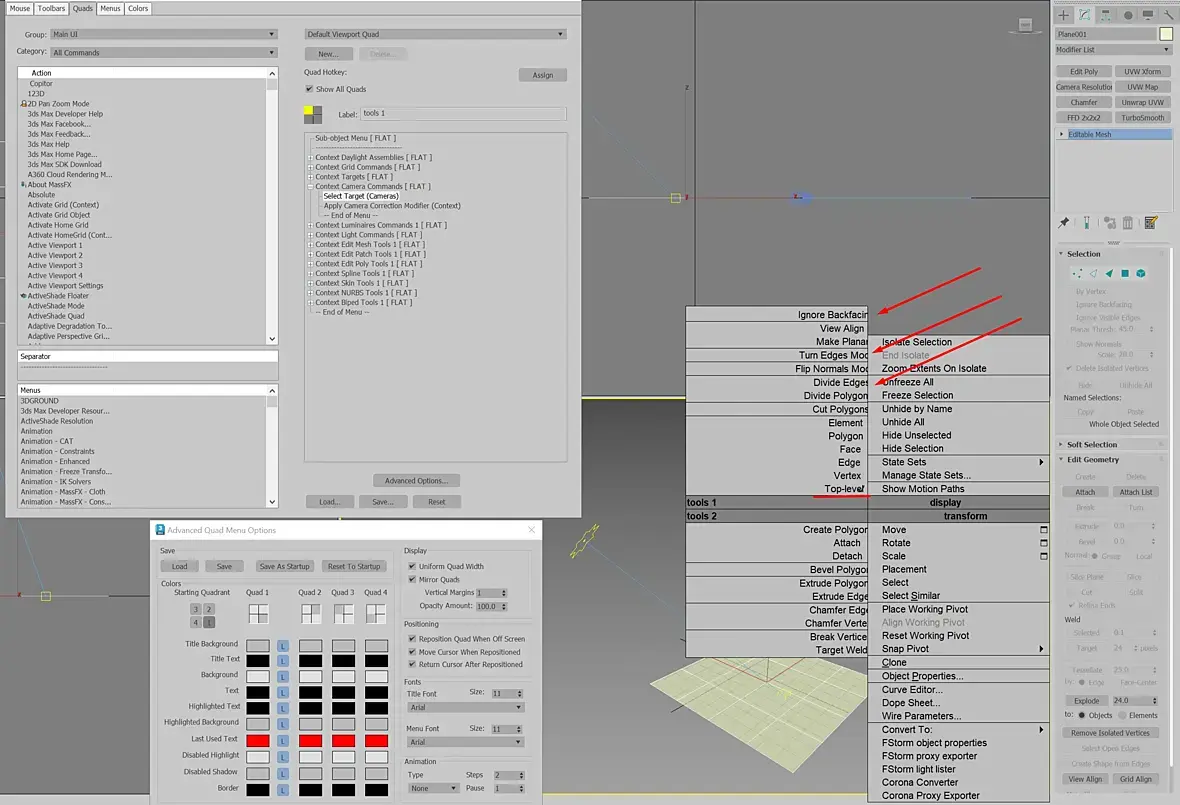Click the Border lock L icon
Viewport: 1180px width, 805px height.
[x=283, y=790]
